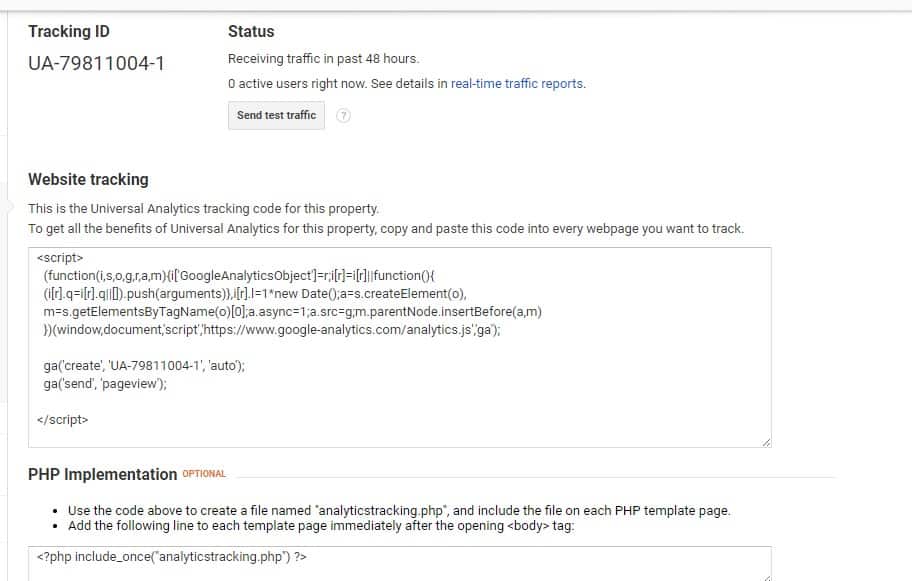Place cursor on the ga('send', 'pageview') line

(x=105, y=384)
